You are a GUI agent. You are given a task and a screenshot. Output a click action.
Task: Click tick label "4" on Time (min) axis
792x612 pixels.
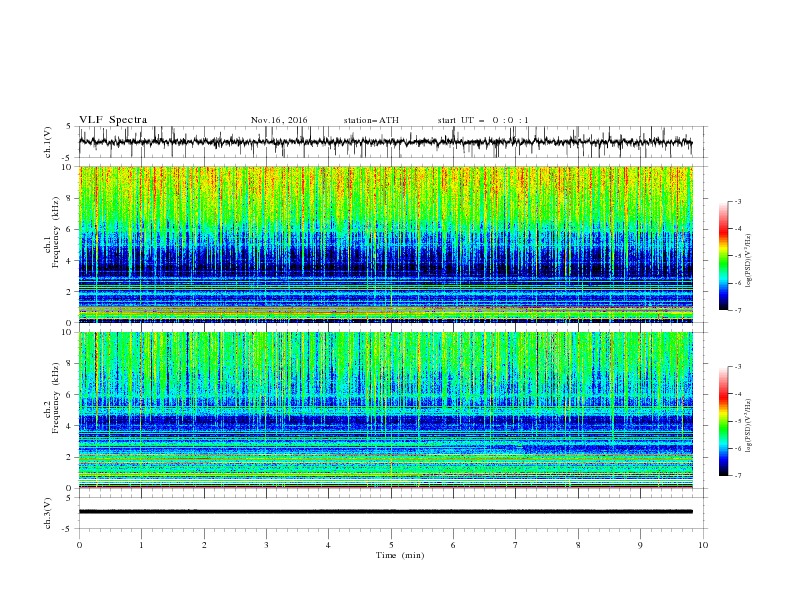point(329,545)
